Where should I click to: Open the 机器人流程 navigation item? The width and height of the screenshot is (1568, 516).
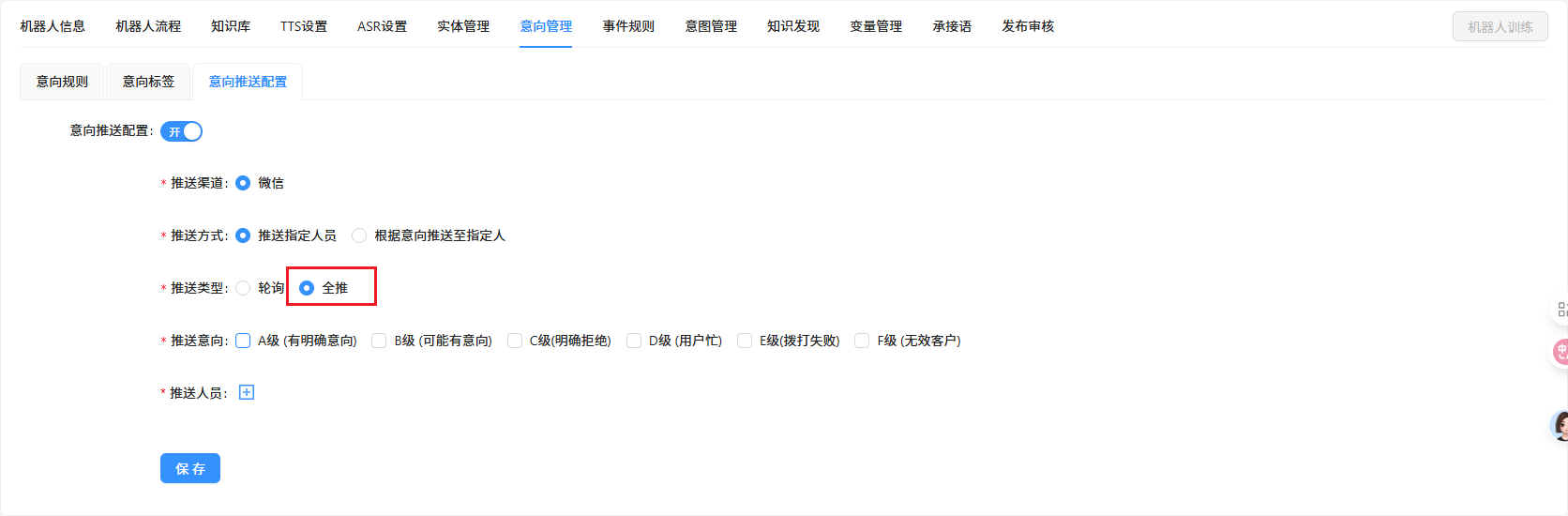tap(148, 26)
